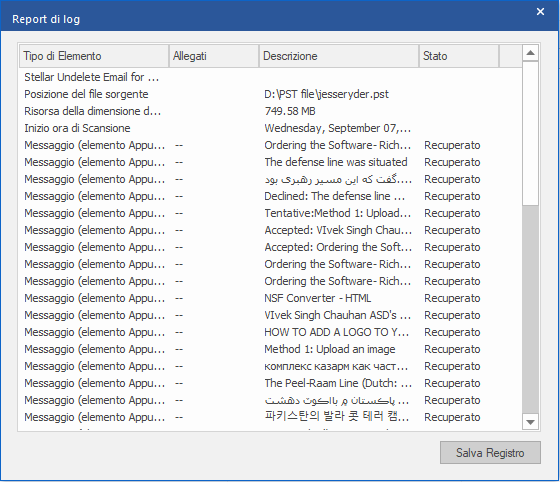
Task: Click the scrollbar down arrow
Action: click(530, 422)
